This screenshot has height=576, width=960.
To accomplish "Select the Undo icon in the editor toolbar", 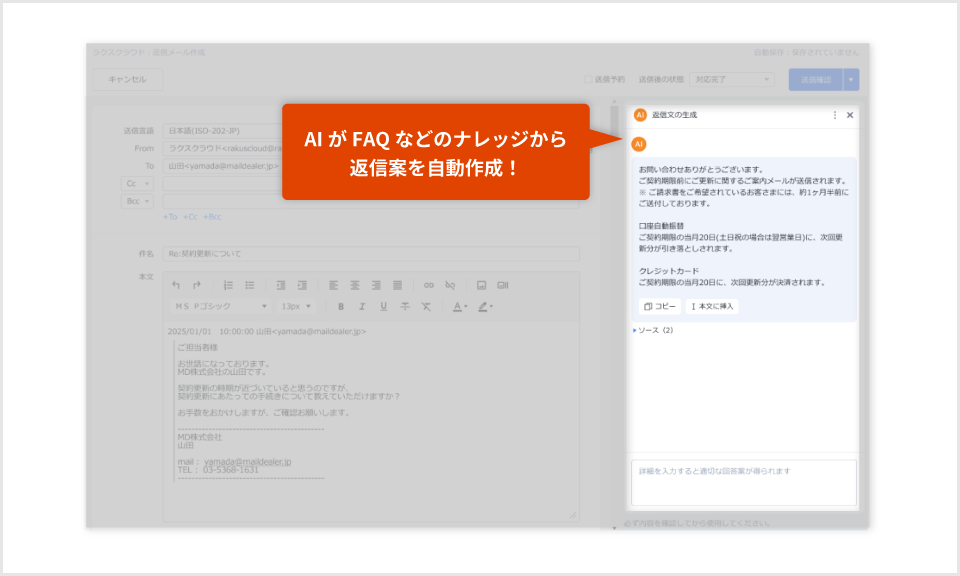I will [176, 285].
